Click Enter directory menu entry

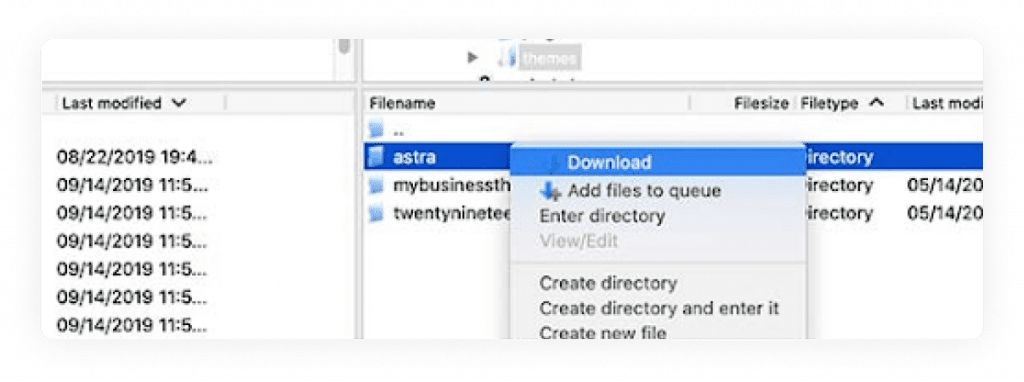[602, 216]
